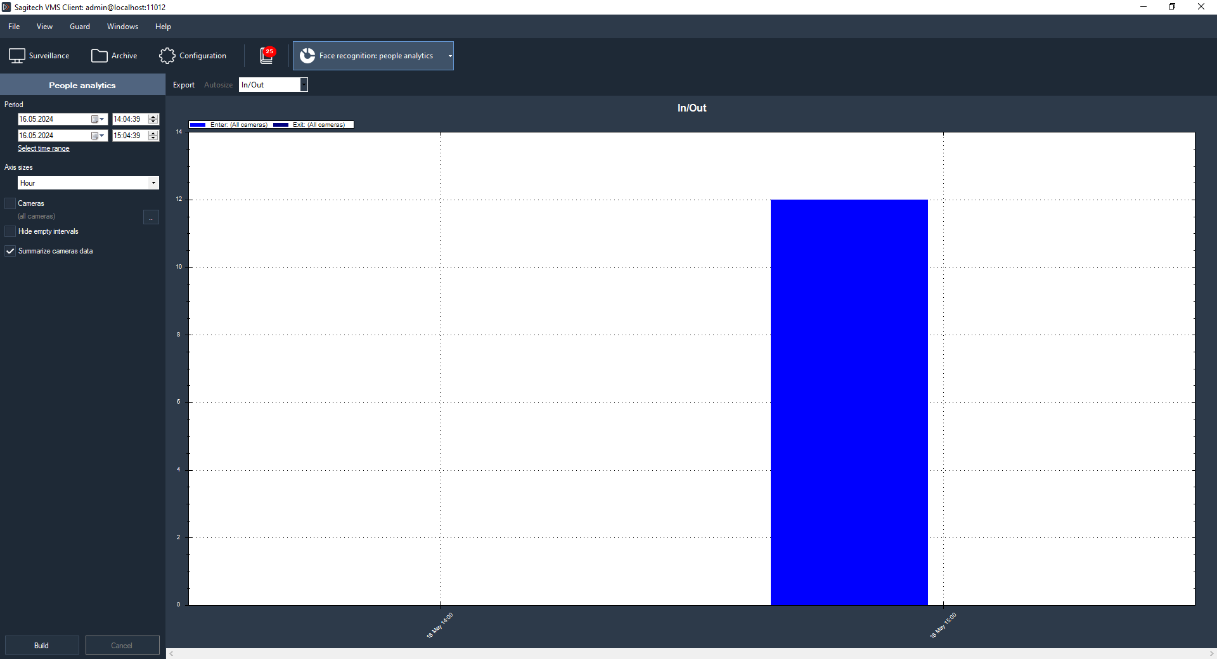1217x659 pixels.
Task: Open the Configuration gear section
Action: (x=193, y=56)
